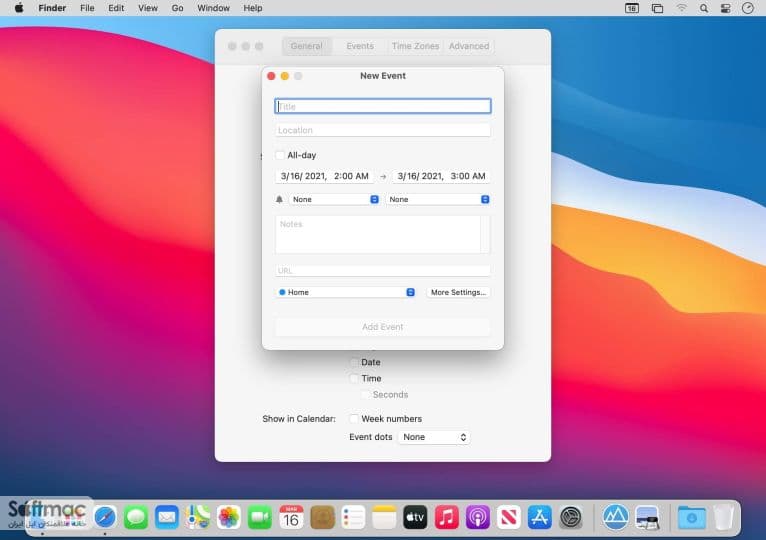The width and height of the screenshot is (766, 540).
Task: Open System Preferences from the Dock
Action: click(x=571, y=518)
